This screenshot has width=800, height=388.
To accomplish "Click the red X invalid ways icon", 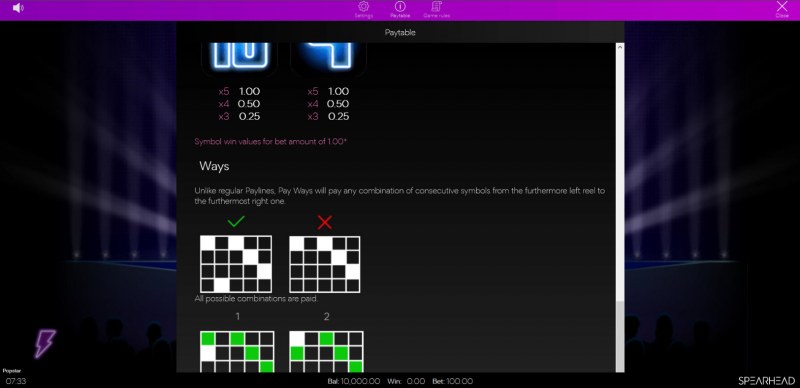I will point(324,222).
